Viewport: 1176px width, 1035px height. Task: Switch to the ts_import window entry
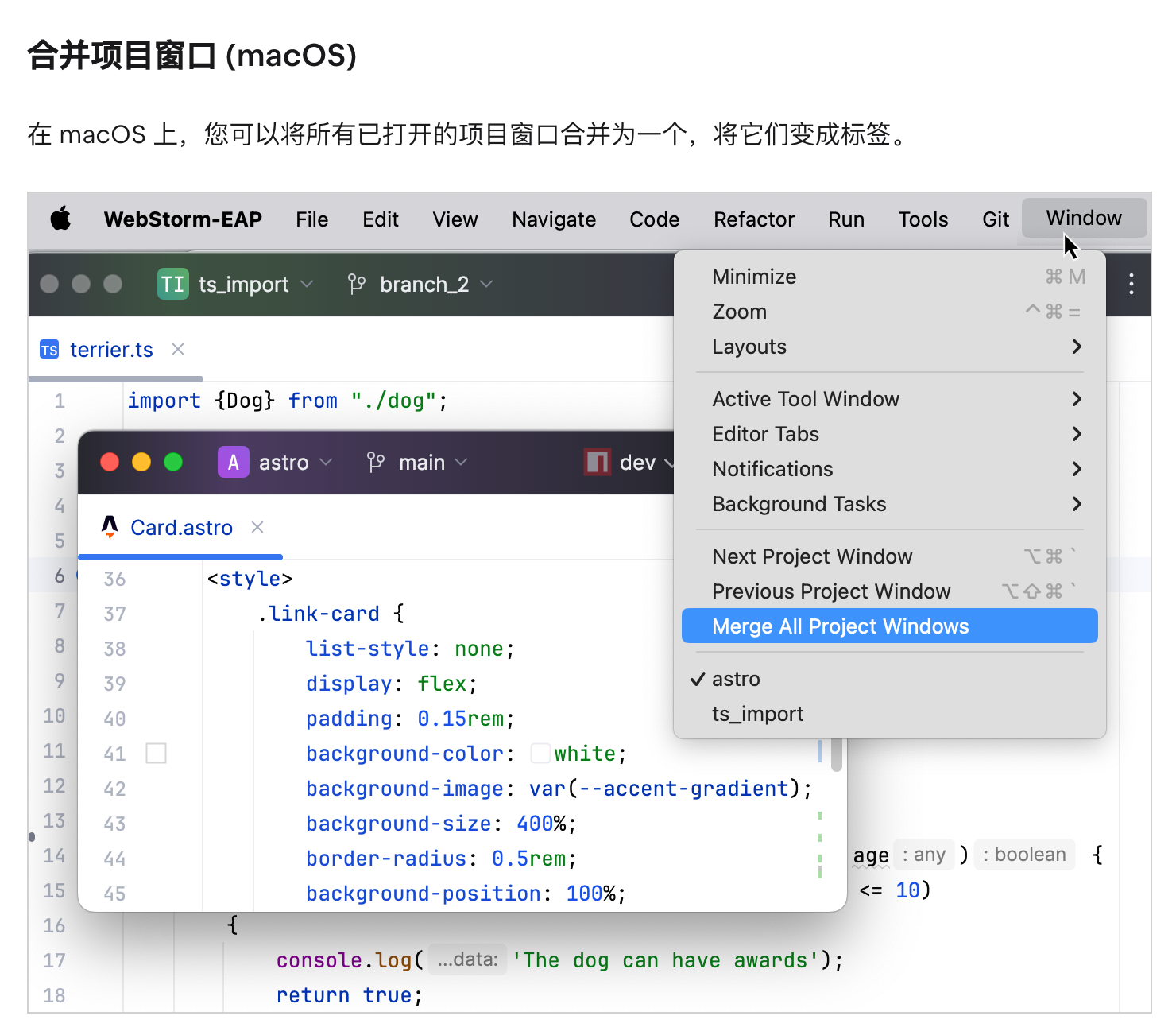(x=757, y=714)
